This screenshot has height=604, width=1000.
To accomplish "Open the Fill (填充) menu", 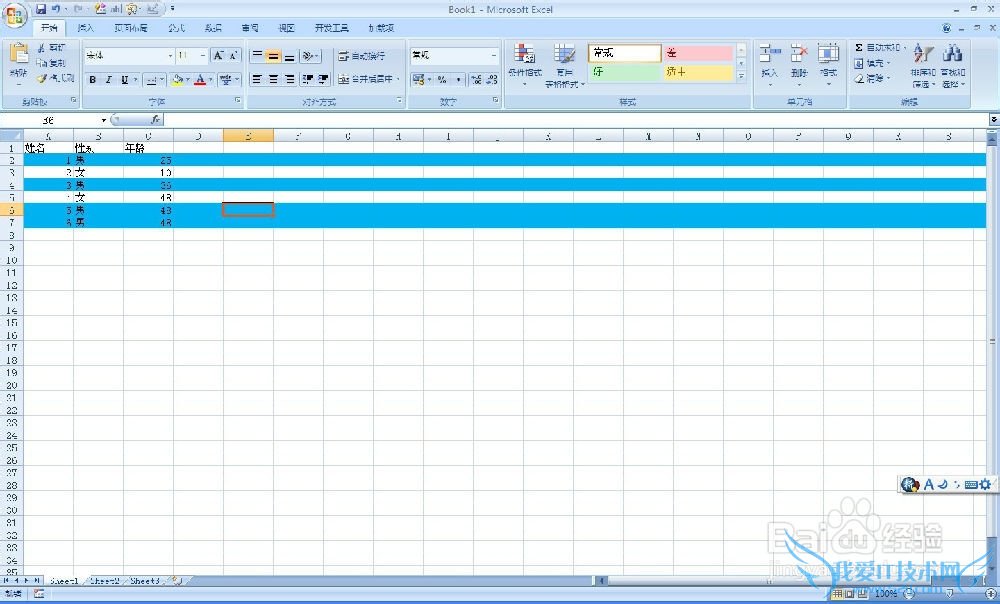I will 872,63.
